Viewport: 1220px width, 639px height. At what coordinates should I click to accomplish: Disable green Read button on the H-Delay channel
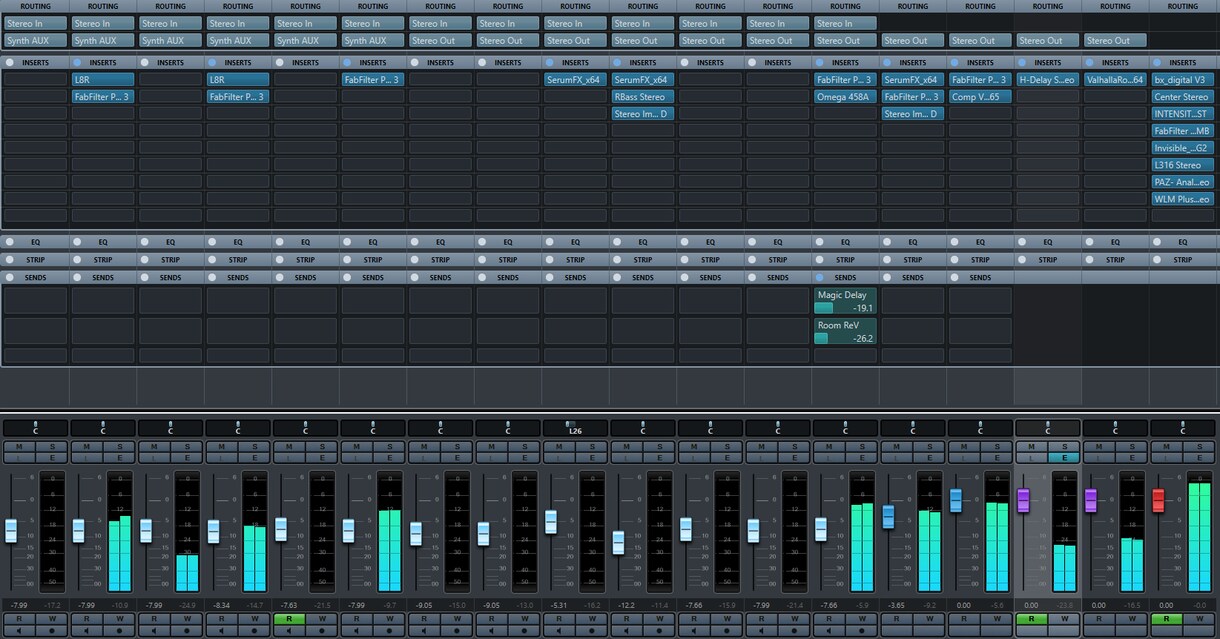click(x=1030, y=619)
